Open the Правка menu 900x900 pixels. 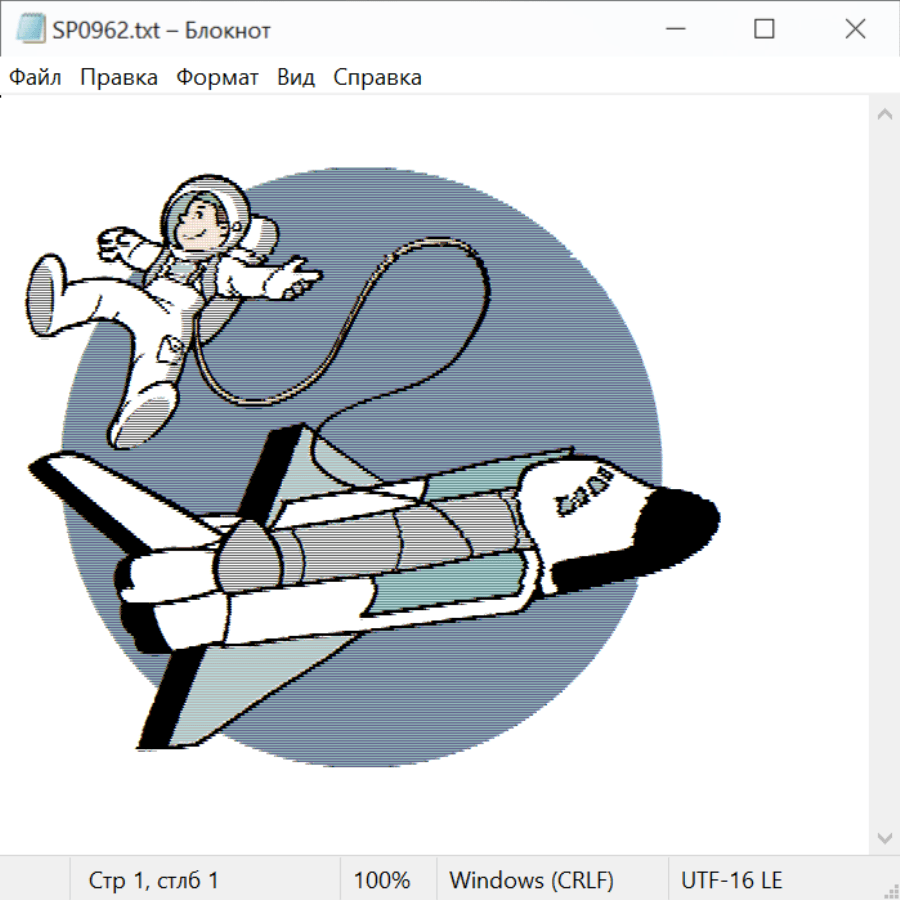119,78
